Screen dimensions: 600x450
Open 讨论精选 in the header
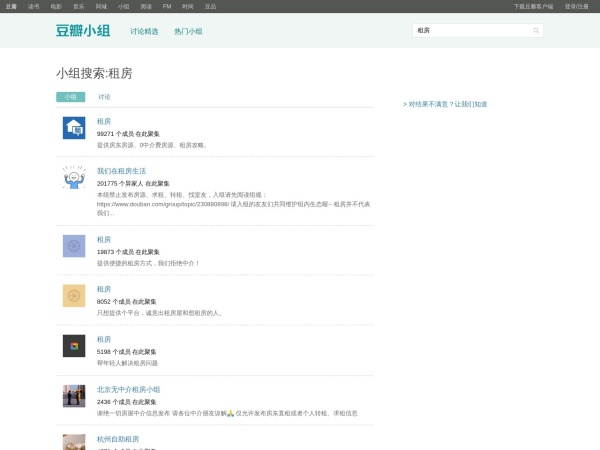[x=144, y=31]
